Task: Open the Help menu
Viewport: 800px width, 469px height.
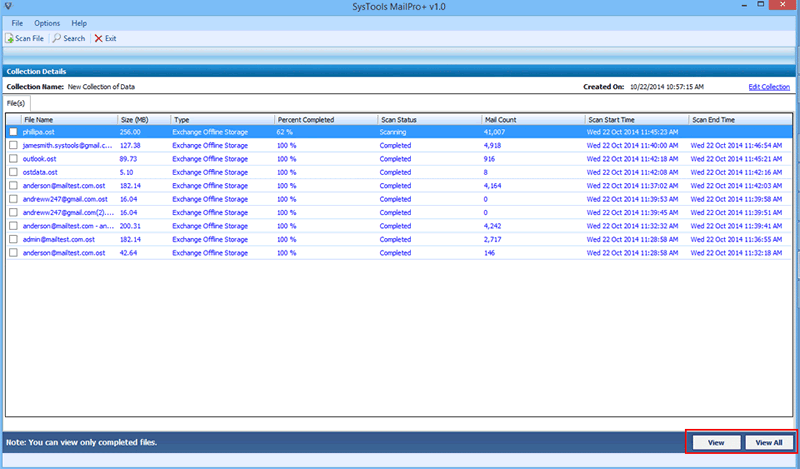Action: (x=79, y=23)
